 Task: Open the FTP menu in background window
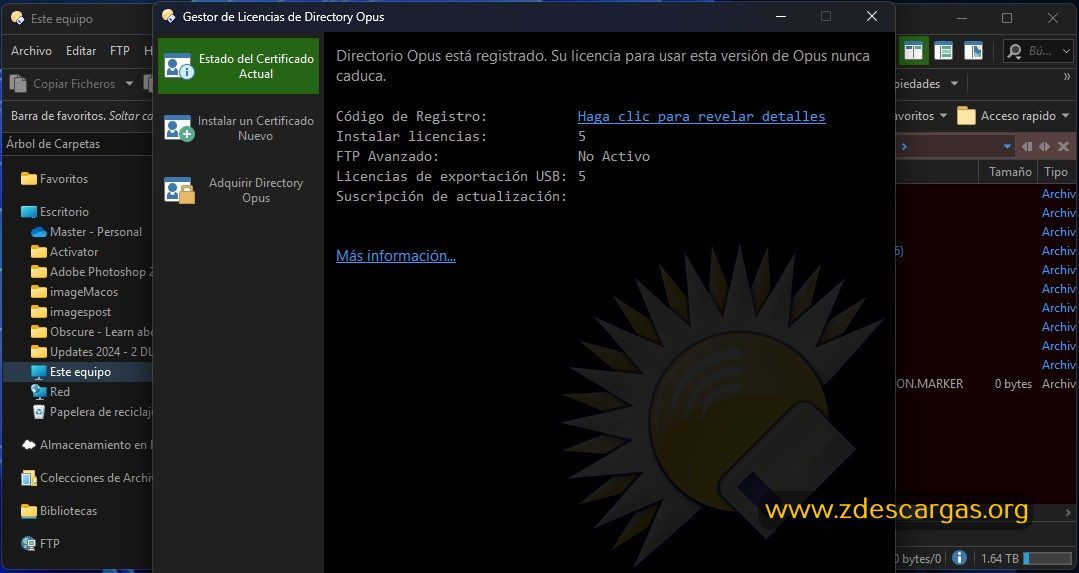pyautogui.click(x=120, y=51)
